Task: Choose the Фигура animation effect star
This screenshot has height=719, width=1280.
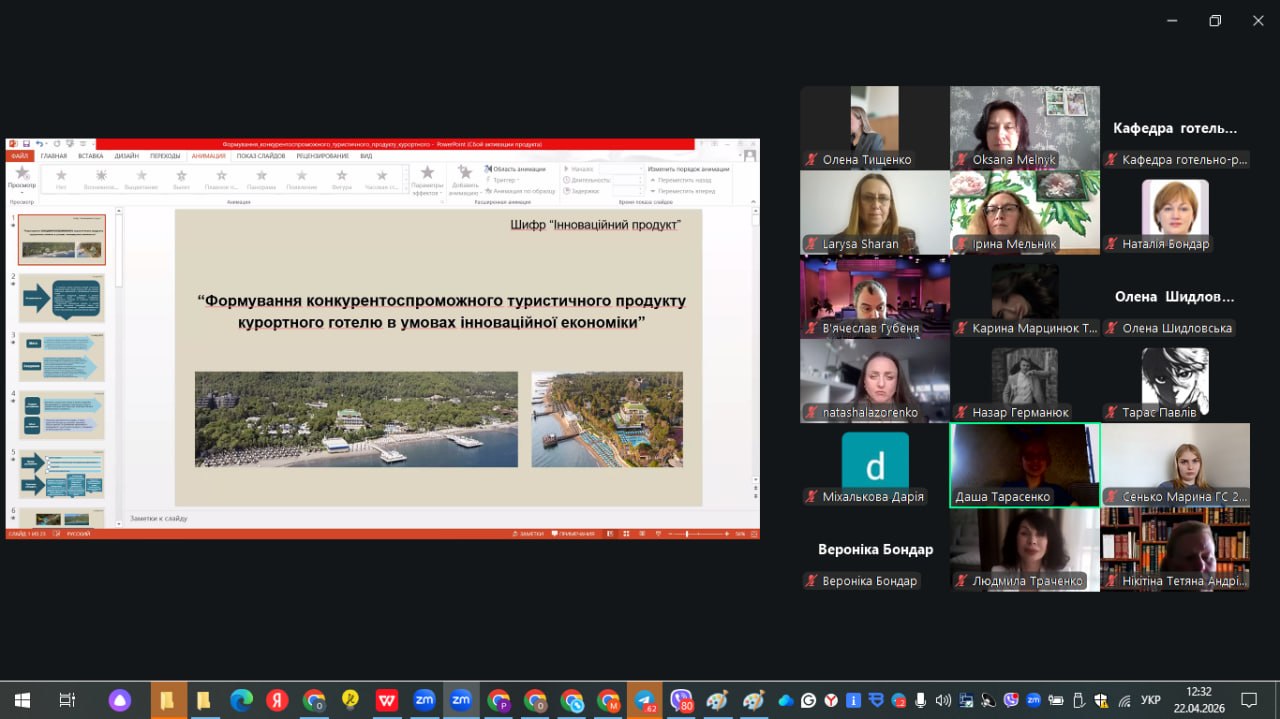Action: coord(342,179)
